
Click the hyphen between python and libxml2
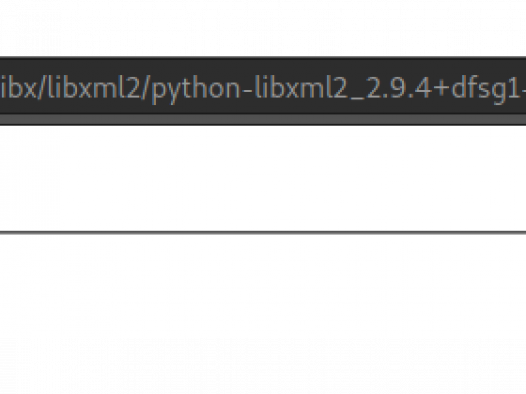[x=247, y=90]
